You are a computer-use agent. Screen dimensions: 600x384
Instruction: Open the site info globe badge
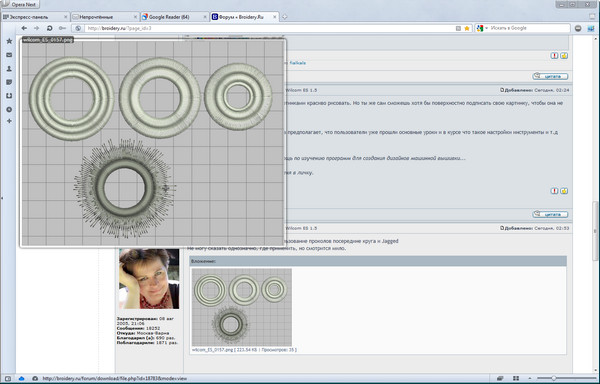[x=78, y=28]
